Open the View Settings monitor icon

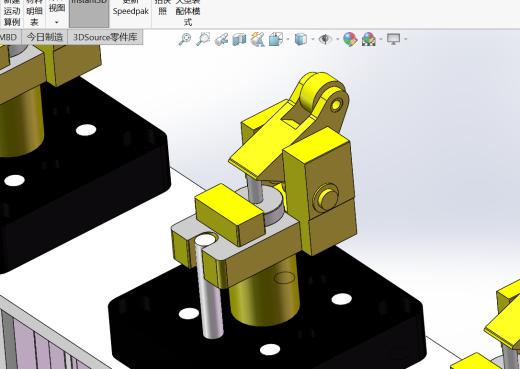pos(393,39)
